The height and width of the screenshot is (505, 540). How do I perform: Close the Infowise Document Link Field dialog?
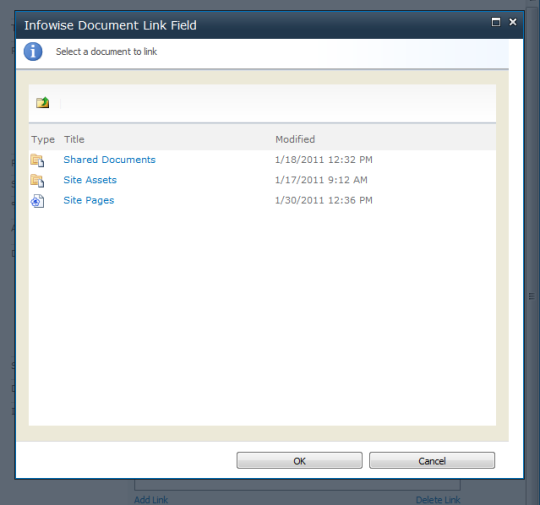(513, 22)
